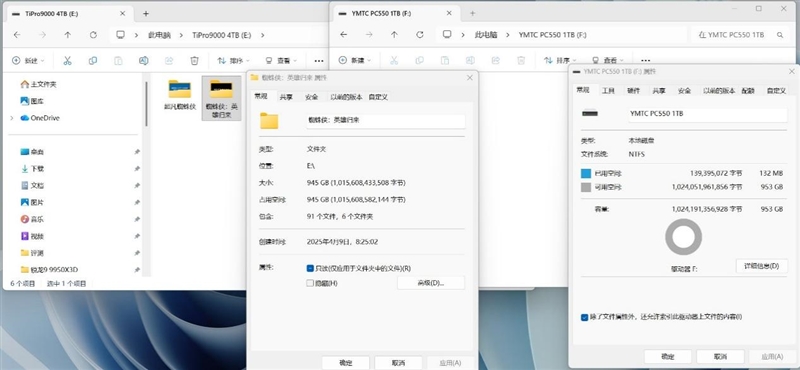Click the YMTC PC550 1TB drive label field
The height and width of the screenshot is (370, 800).
click(708, 114)
